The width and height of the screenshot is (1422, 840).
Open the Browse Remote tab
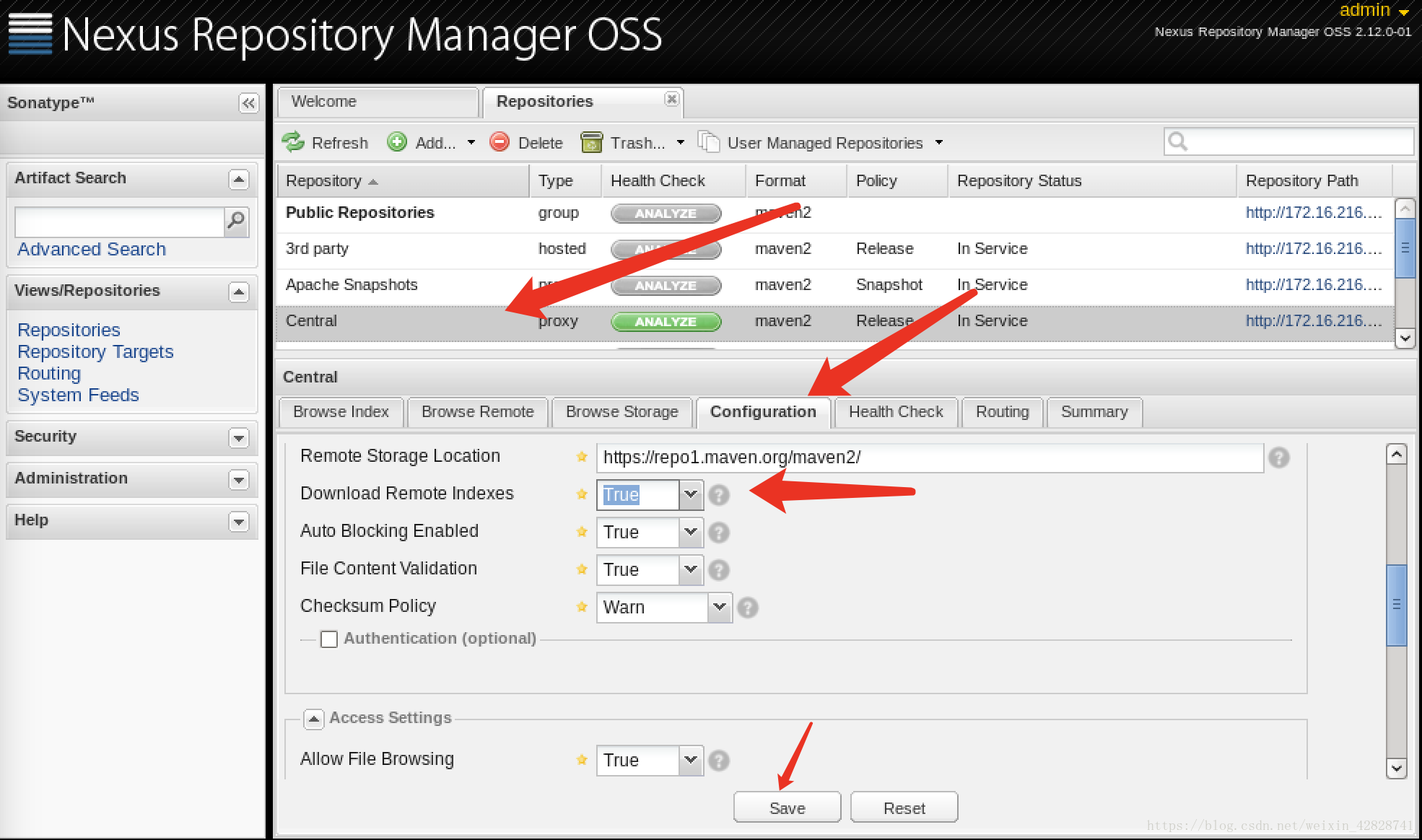[478, 412]
